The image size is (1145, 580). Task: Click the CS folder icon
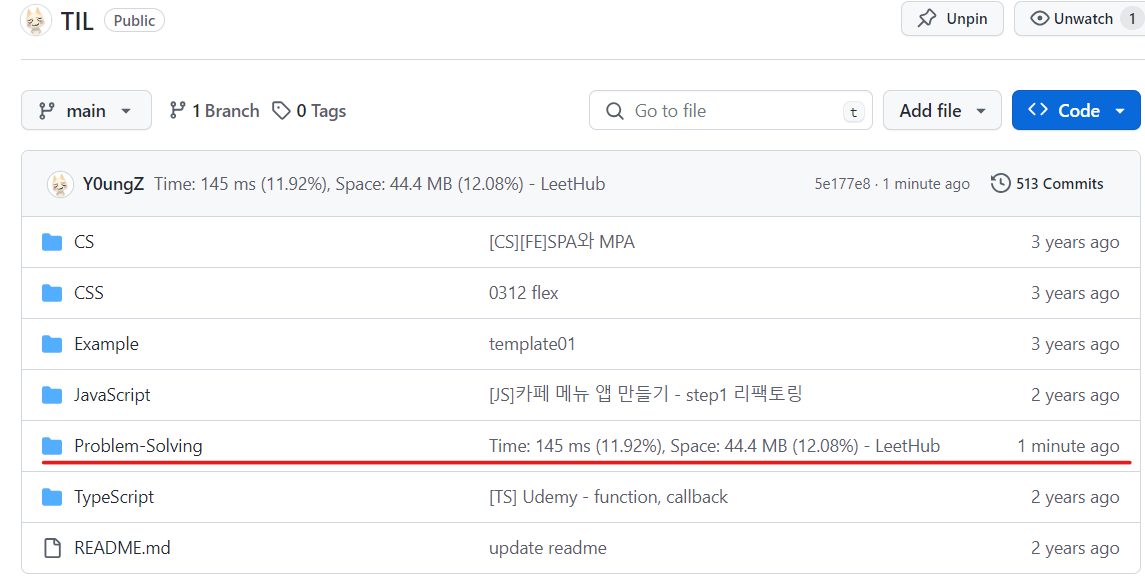coord(52,242)
